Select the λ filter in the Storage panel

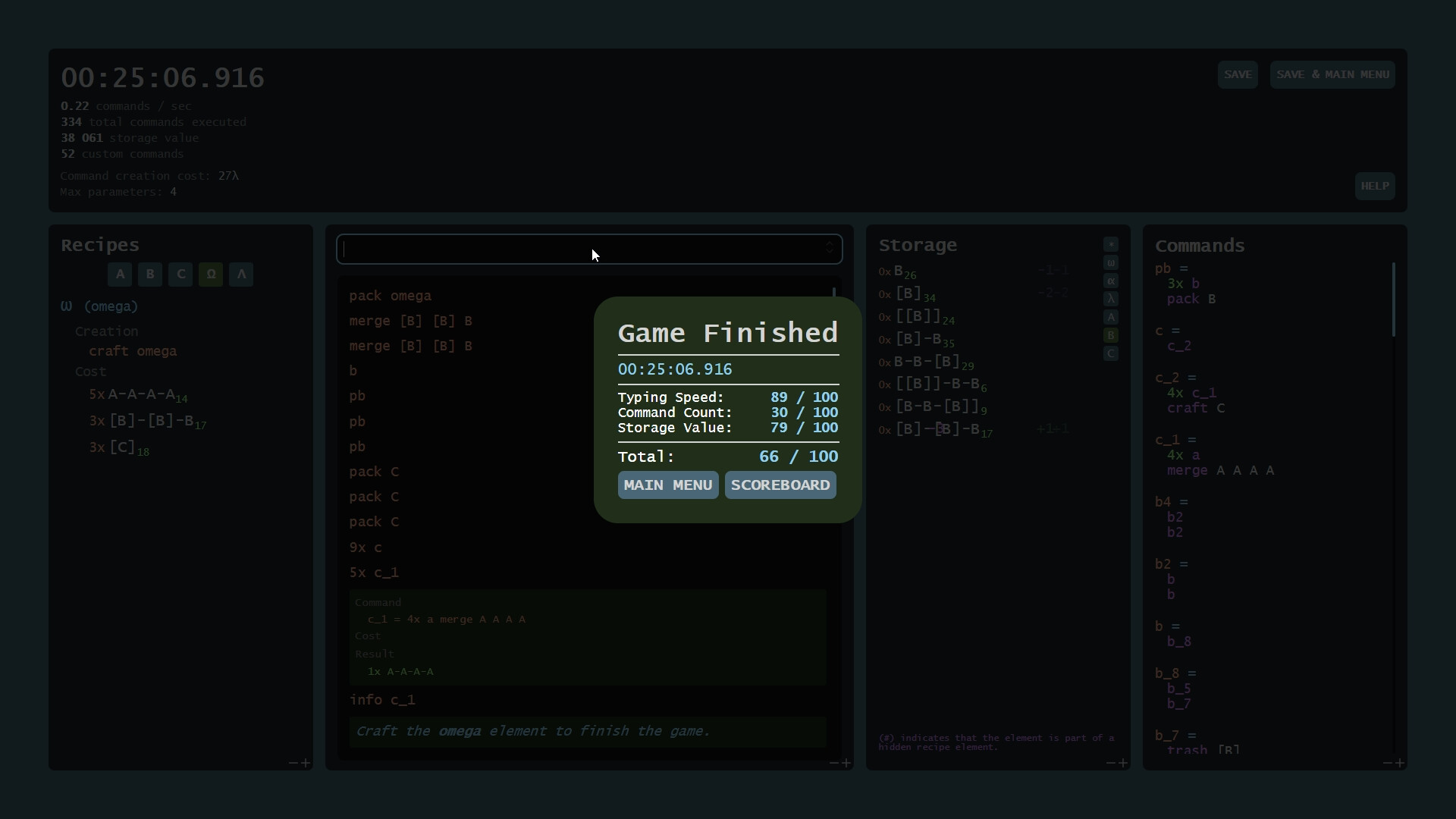point(1111,299)
